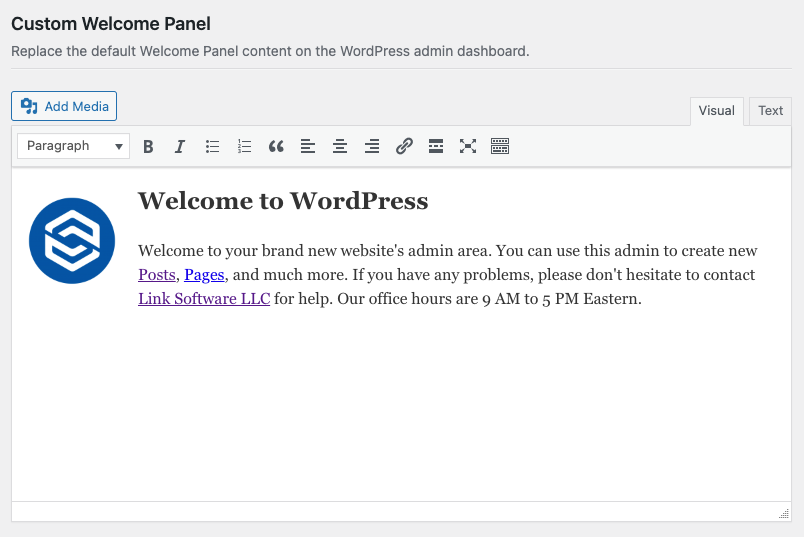Viewport: 804px width, 537px height.
Task: Open the Posts link in content
Action: point(157,275)
